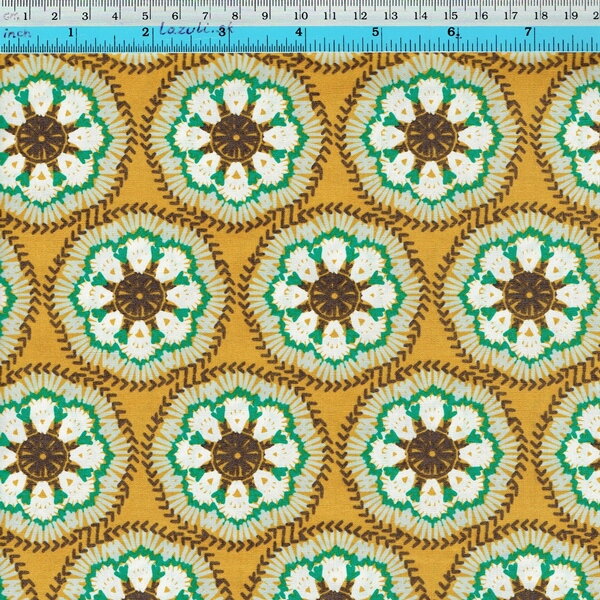Screen dimensions: 600x600
Task: Click the handwritten "lazuli.sk" text on ruler
Action: (196, 29)
